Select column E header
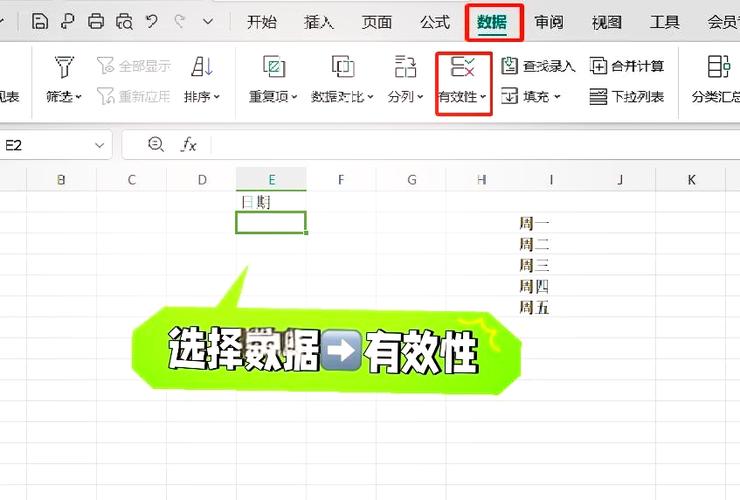Viewport: 740px width, 500px height. pos(271,179)
